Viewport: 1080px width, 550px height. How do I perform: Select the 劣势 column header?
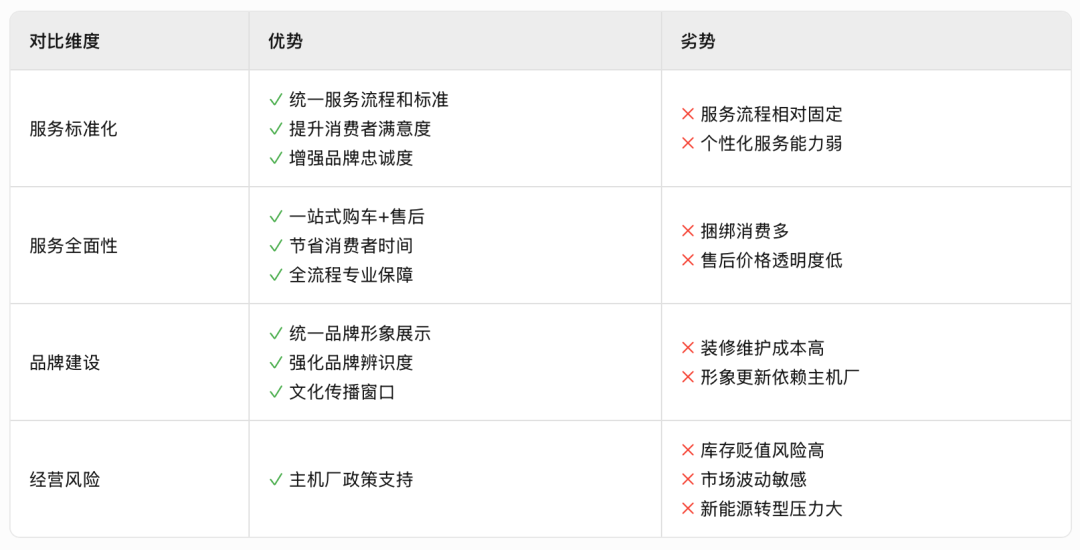[x=698, y=41]
